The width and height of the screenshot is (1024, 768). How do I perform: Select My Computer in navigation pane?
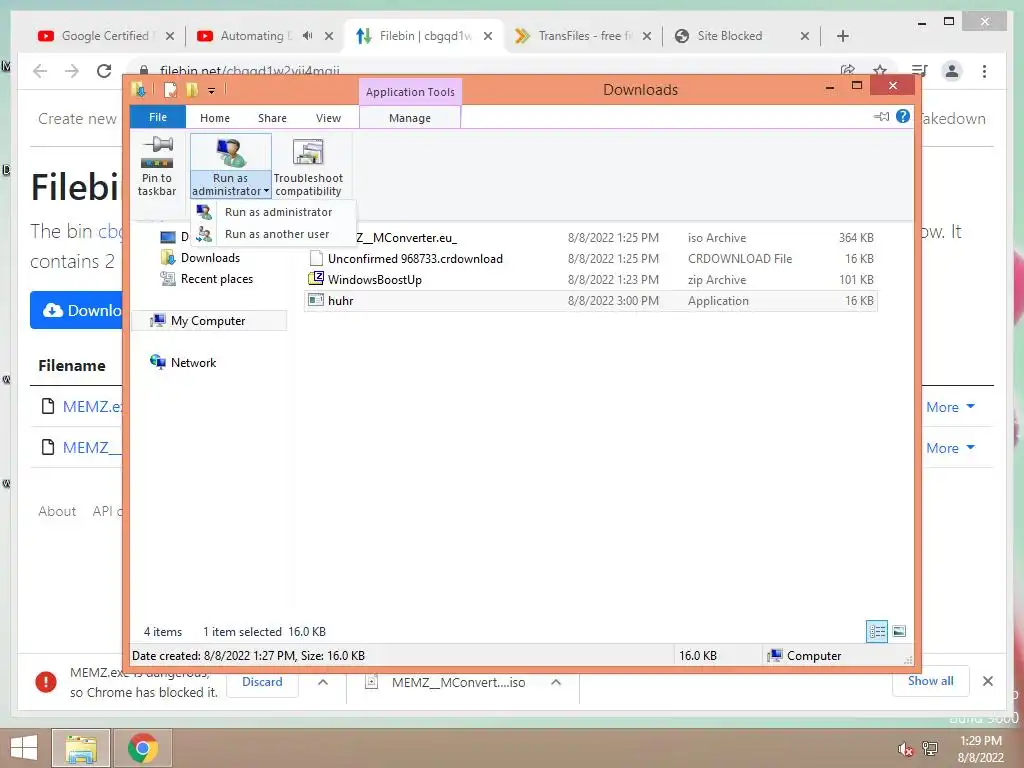pos(208,321)
